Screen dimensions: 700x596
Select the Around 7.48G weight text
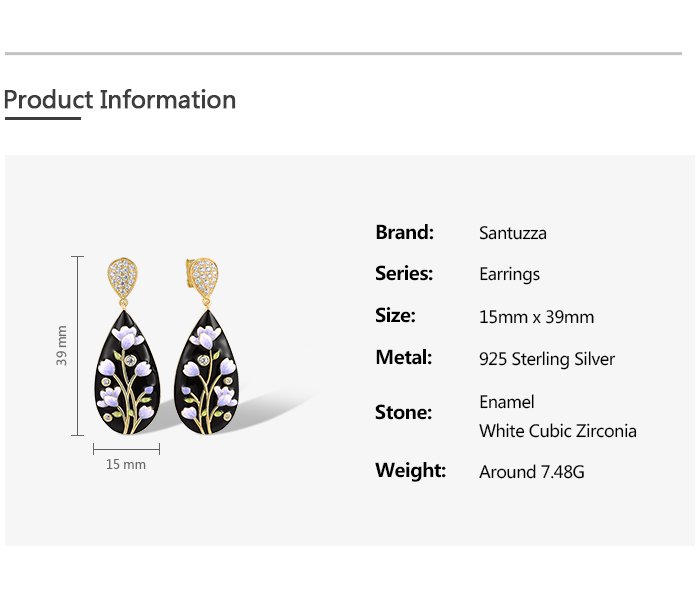tap(531, 472)
